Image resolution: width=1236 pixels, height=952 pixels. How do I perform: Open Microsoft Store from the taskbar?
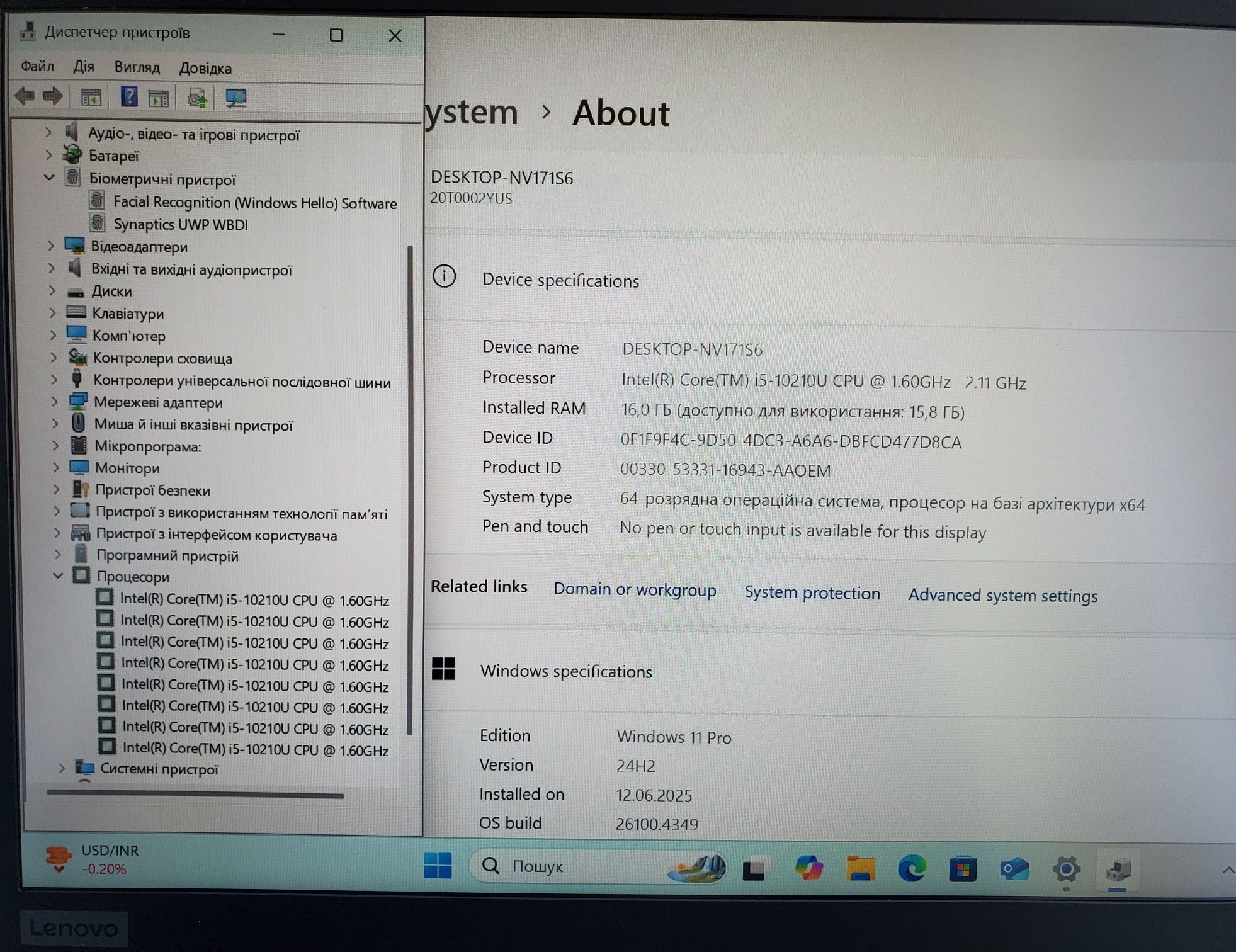click(963, 870)
